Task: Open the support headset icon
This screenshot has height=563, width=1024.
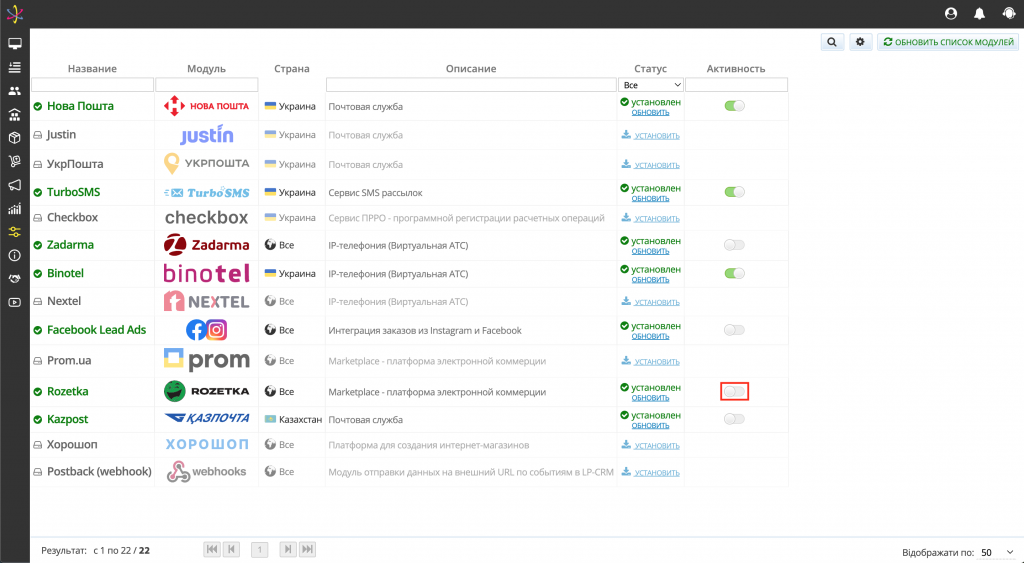Action: coord(1009,14)
